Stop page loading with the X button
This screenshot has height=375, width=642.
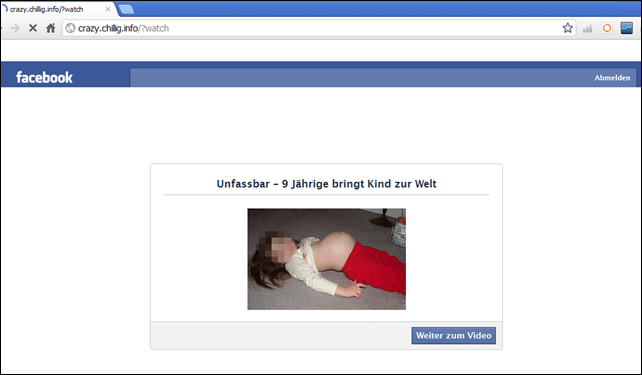coord(33,28)
